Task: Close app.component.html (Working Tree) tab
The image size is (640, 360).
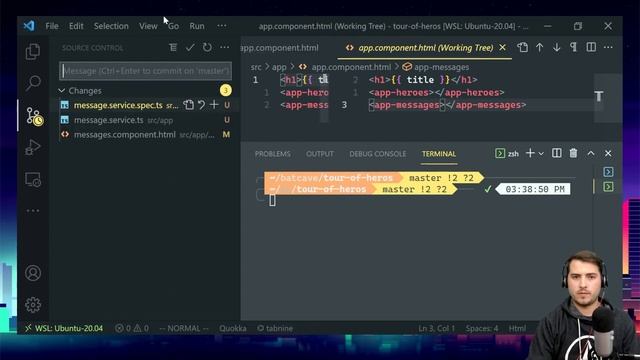Action: (502, 48)
